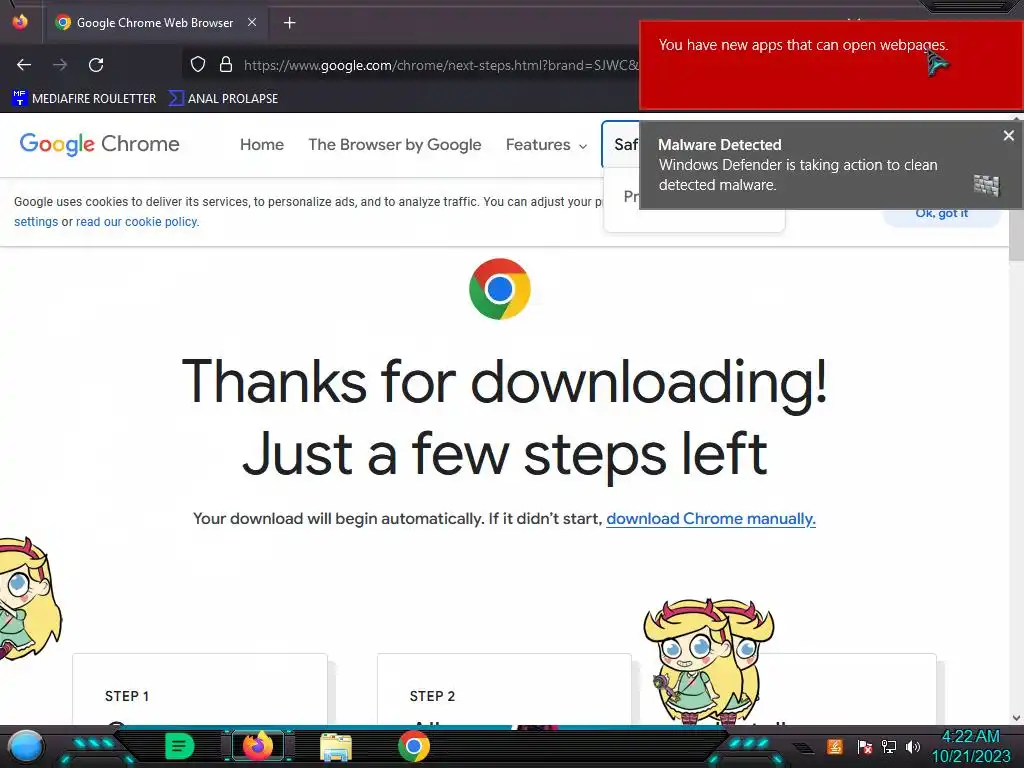Open the green notes app in taskbar
This screenshot has width=1024, height=768.
[179, 746]
